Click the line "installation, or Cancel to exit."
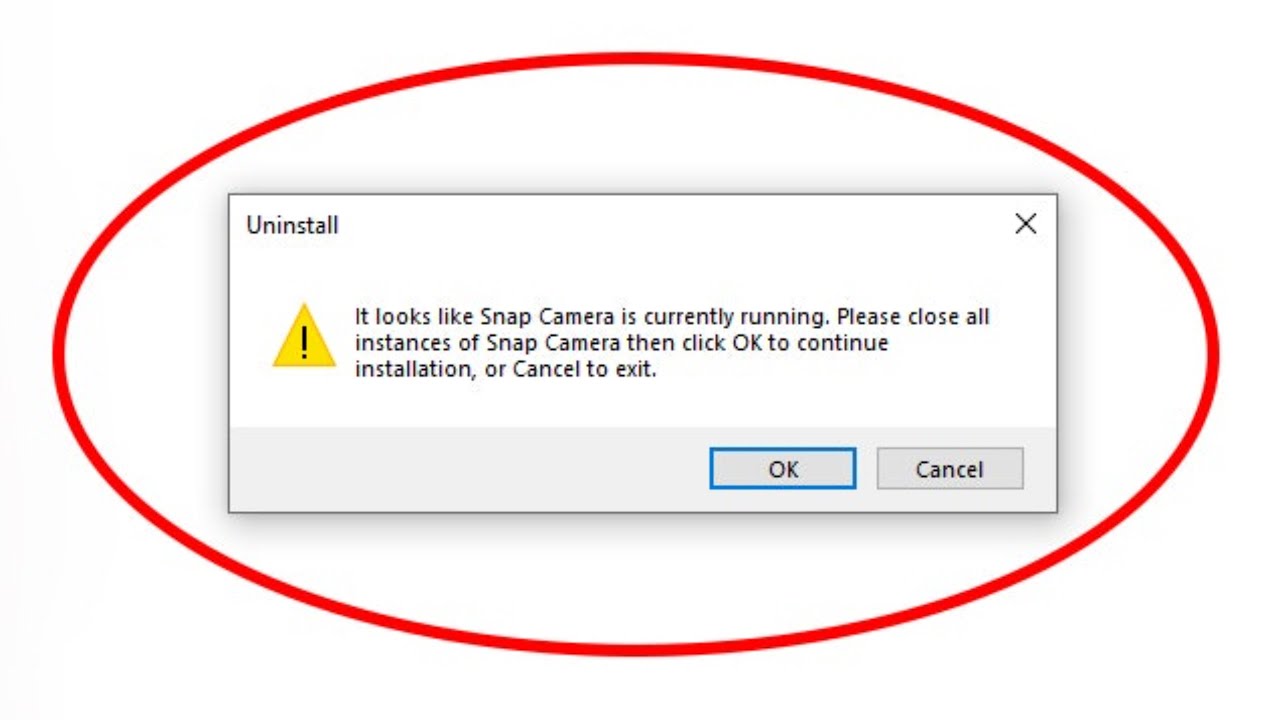This screenshot has height=720, width=1280. pyautogui.click(x=505, y=369)
